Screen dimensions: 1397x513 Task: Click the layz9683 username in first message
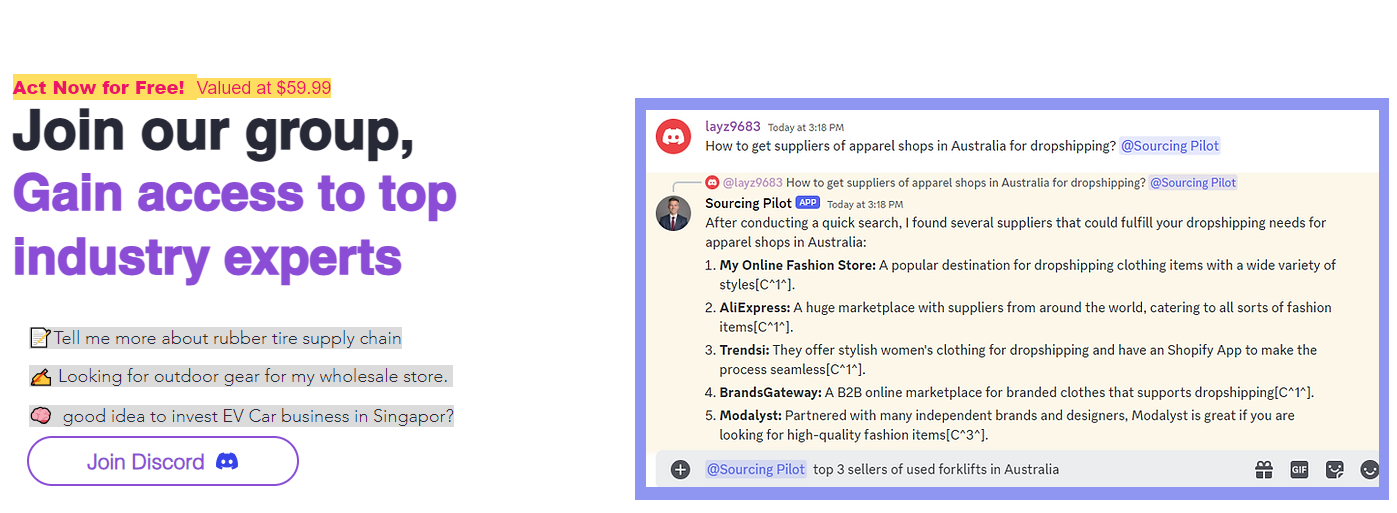click(733, 126)
